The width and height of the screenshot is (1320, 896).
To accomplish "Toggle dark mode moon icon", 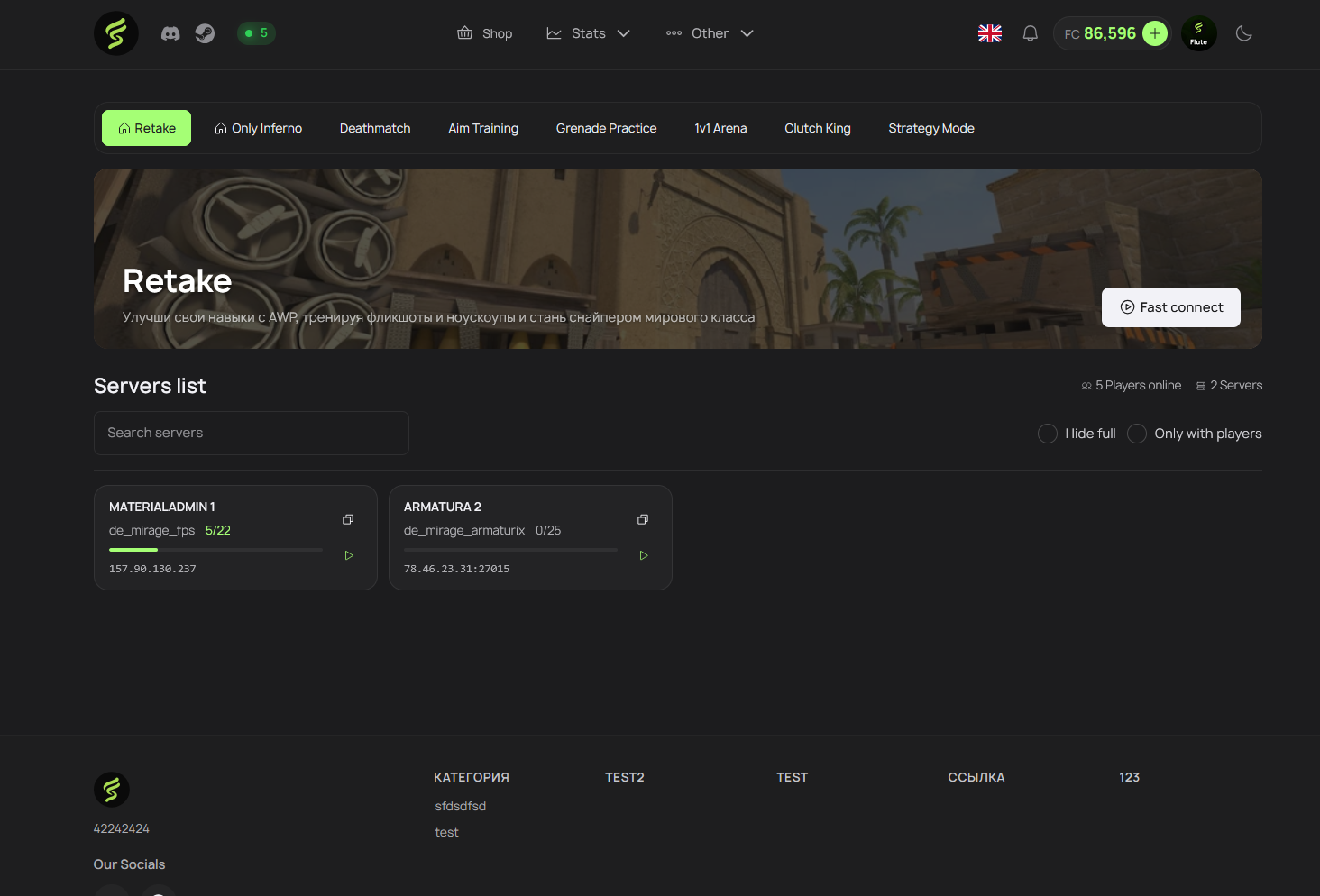I will click(x=1243, y=33).
